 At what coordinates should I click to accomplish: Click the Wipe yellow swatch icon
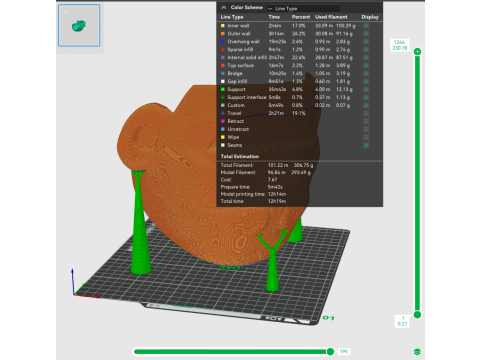pos(223,137)
